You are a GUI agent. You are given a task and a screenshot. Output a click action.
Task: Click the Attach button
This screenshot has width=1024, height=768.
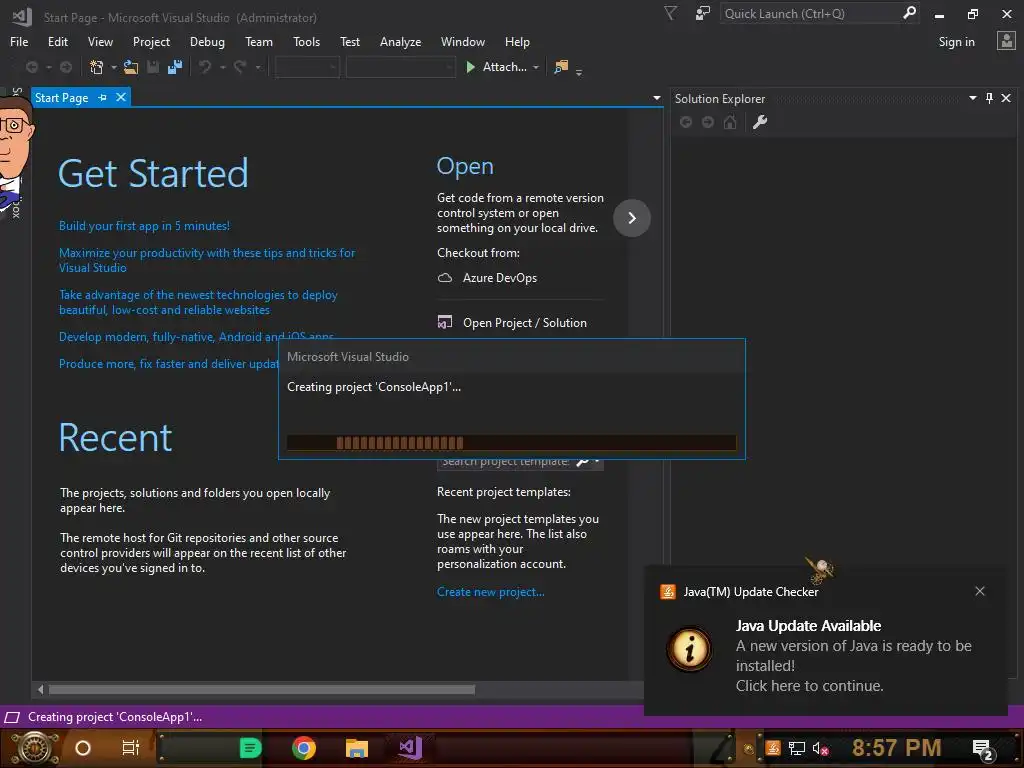497,67
